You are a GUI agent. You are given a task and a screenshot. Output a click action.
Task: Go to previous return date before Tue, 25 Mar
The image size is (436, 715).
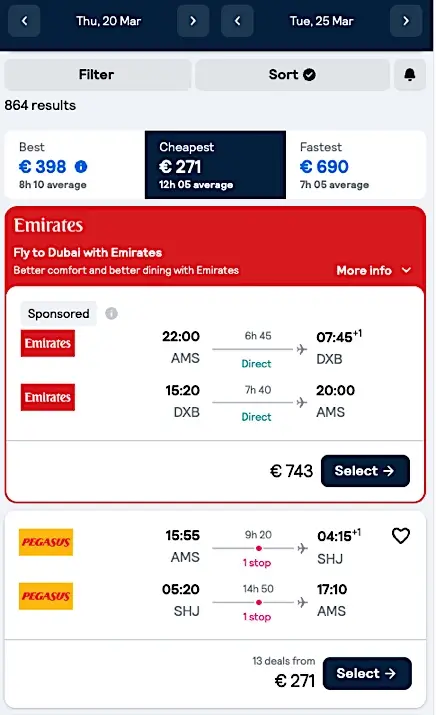pyautogui.click(x=237, y=21)
